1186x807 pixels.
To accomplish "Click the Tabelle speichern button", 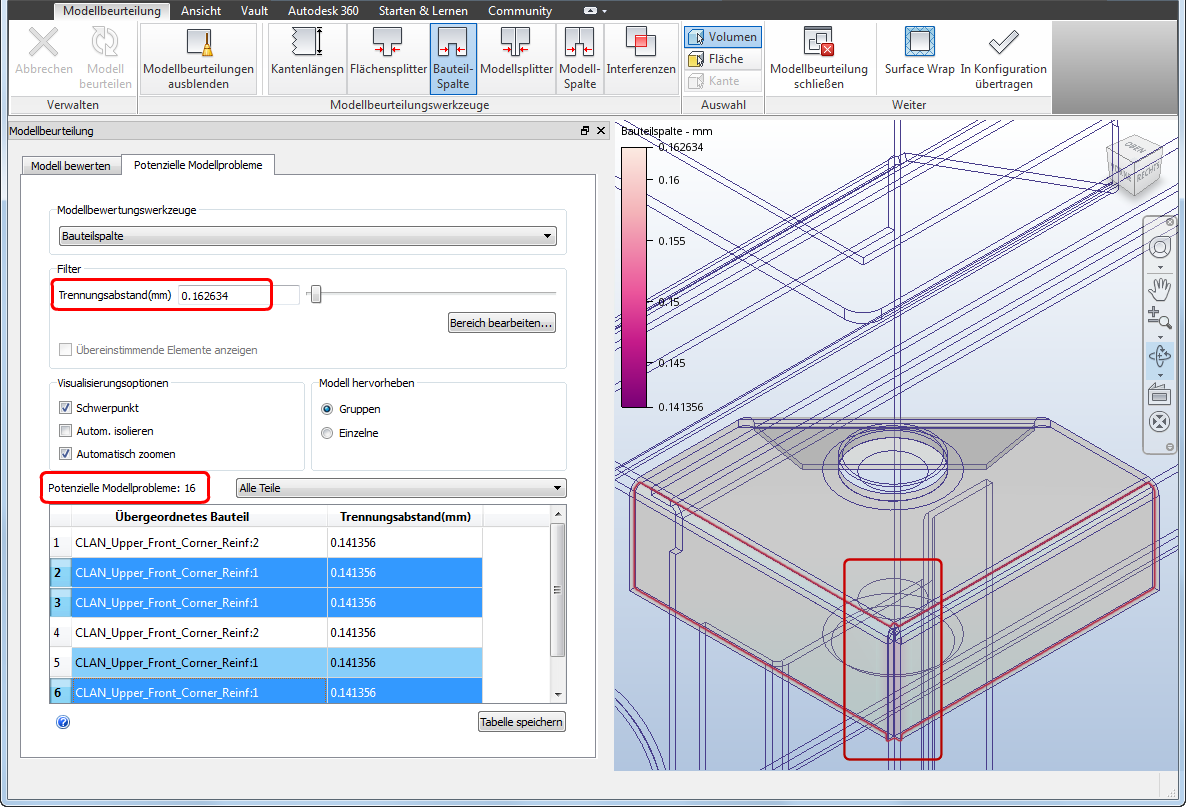I will [x=521, y=722].
